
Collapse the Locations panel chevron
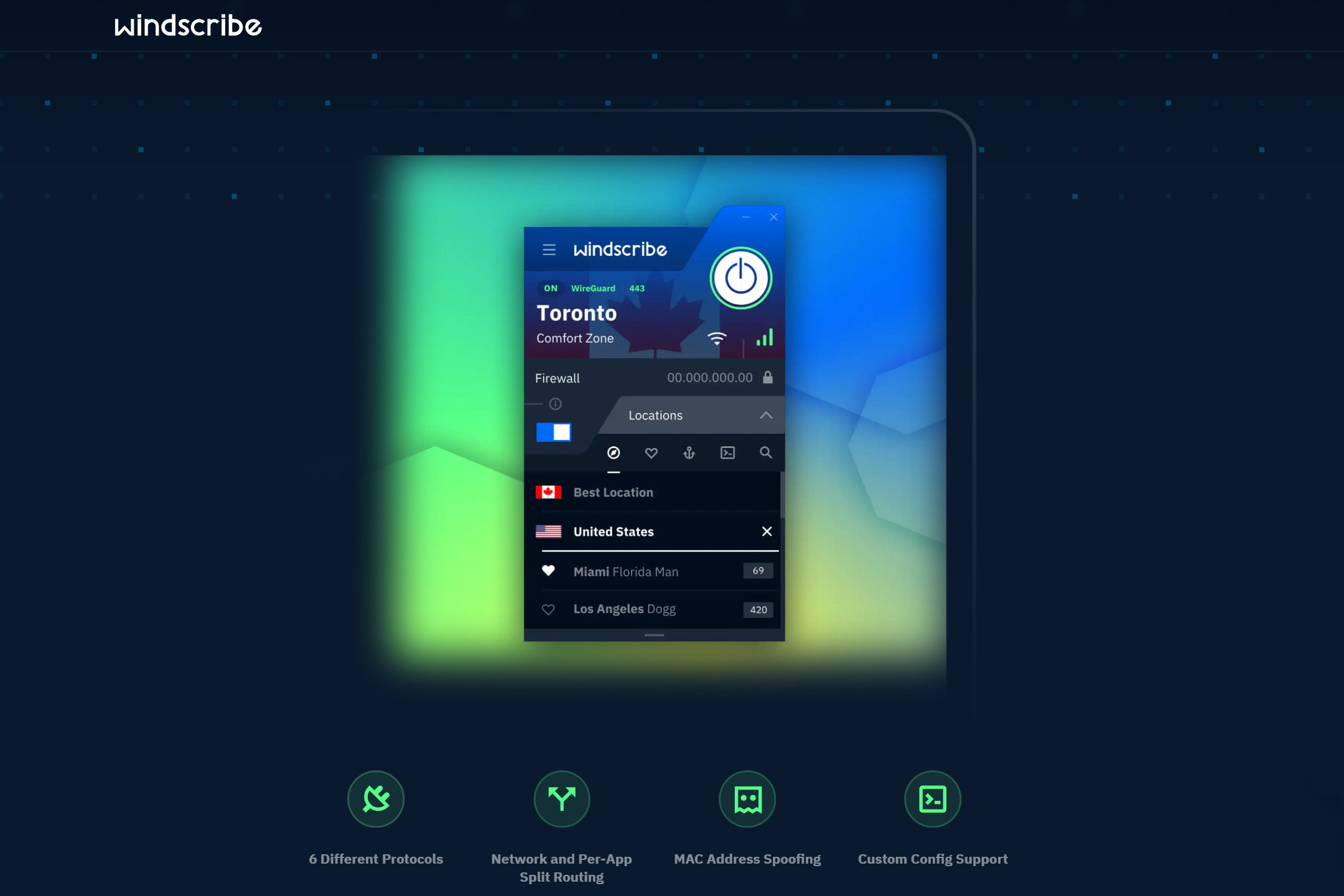point(766,414)
